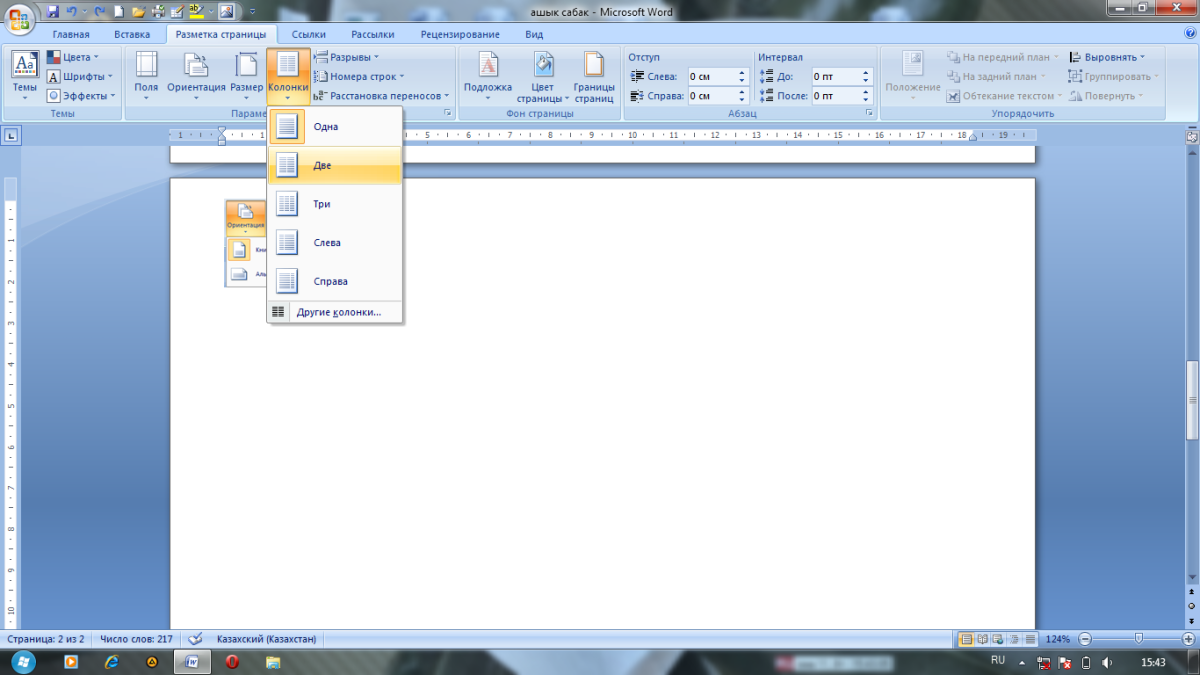
Task: Expand Номера строк dropdown
Action: tap(360, 76)
